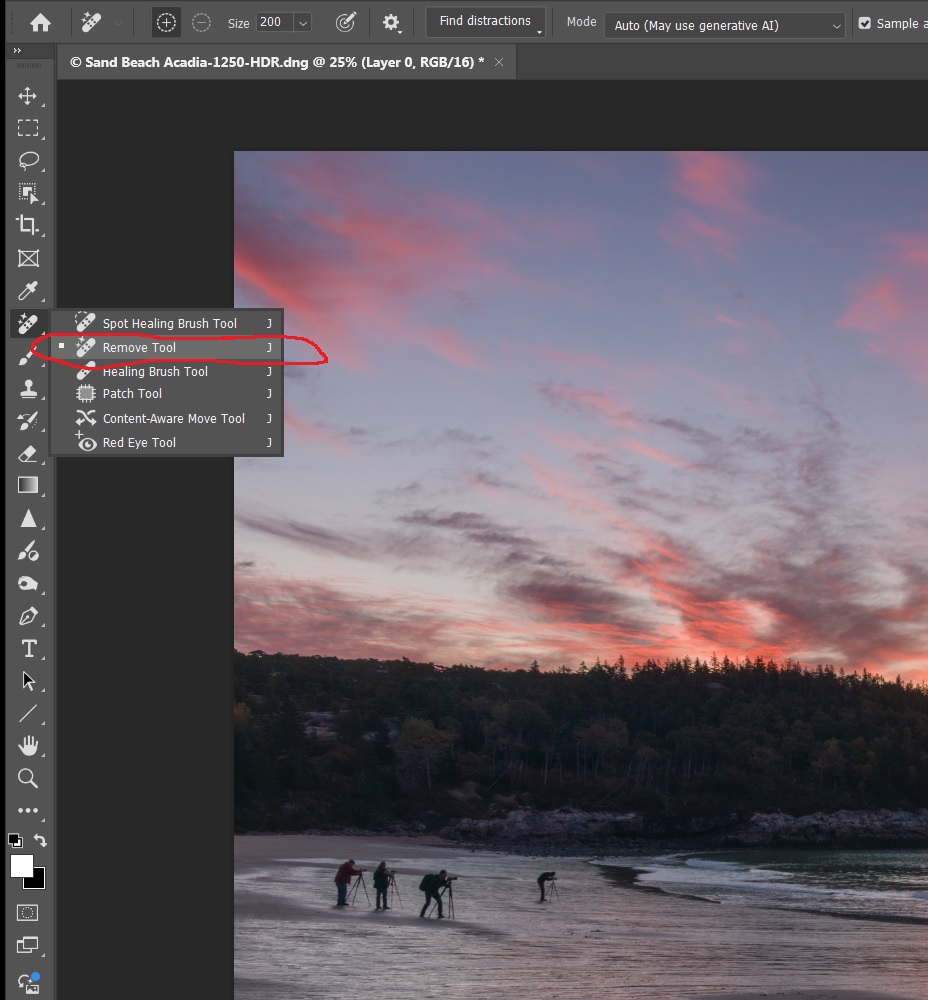The width and height of the screenshot is (928, 1000).
Task: Toggle Quick Mask mode
Action: click(28, 912)
